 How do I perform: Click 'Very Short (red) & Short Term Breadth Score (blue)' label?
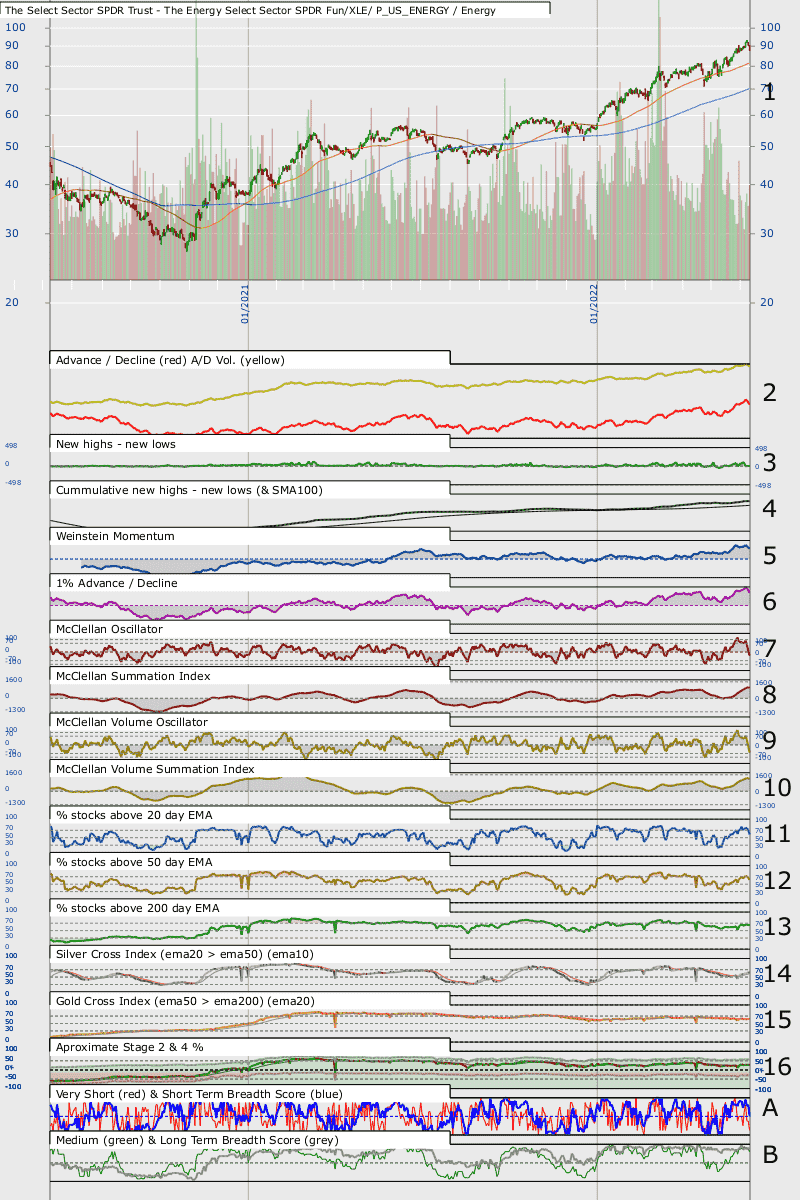[200, 1094]
